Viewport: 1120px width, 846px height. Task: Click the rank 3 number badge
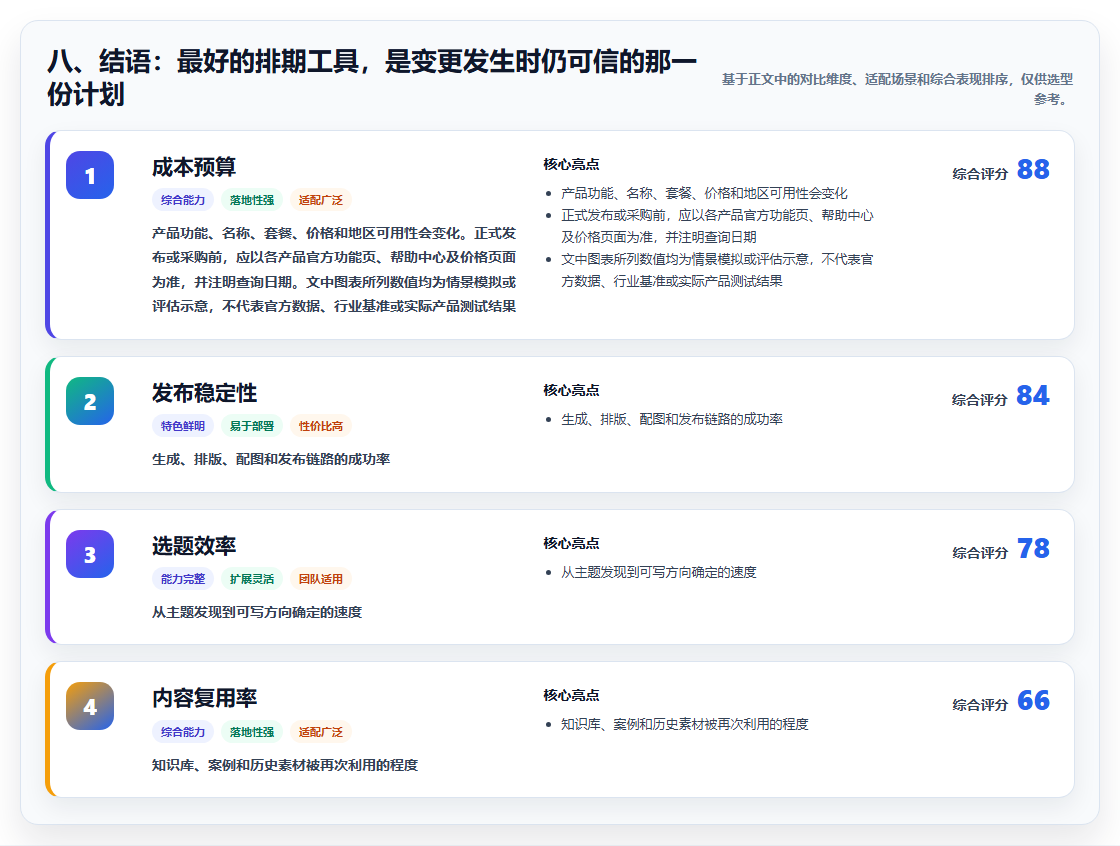point(90,554)
